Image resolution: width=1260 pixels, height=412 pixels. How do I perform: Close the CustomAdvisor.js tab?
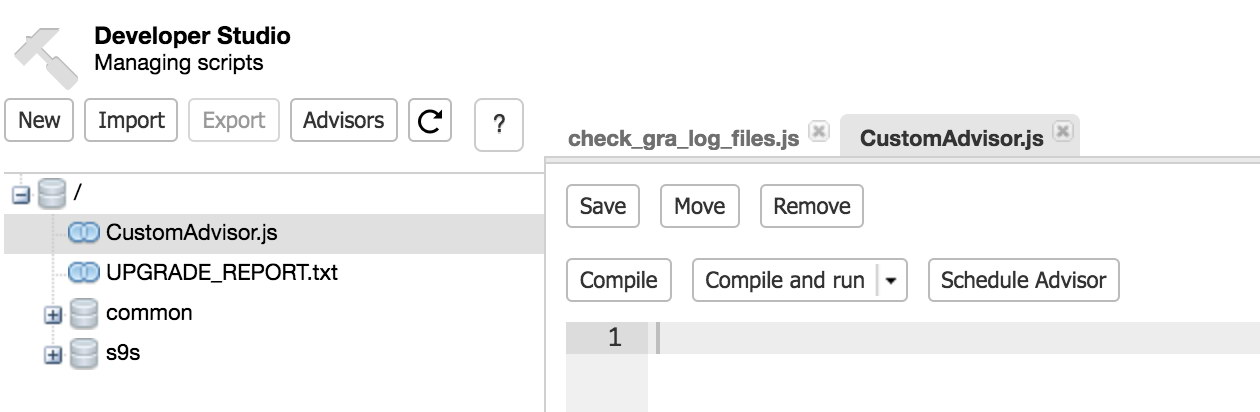[x=1063, y=132]
